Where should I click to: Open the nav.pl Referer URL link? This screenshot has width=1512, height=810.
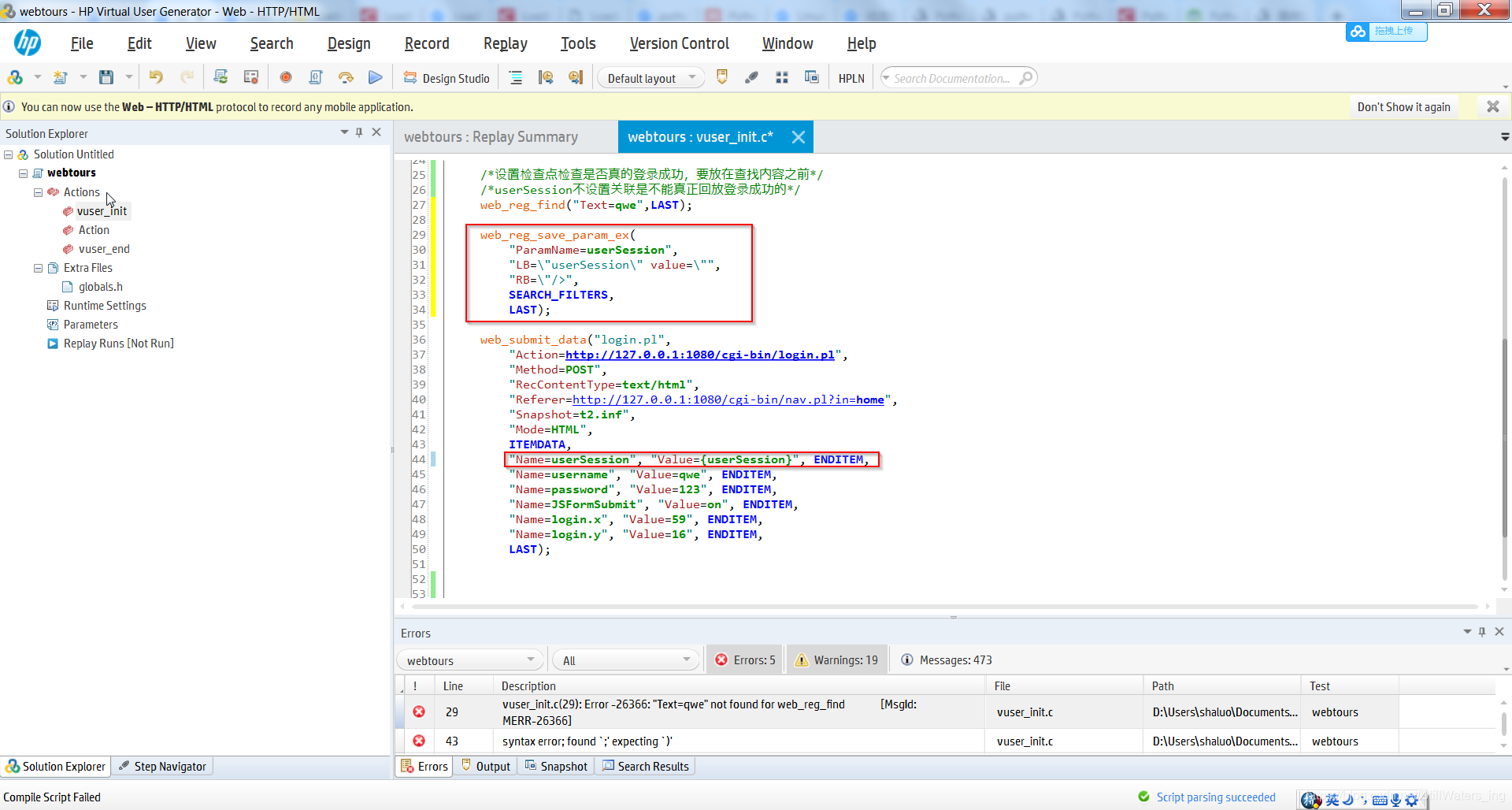[728, 399]
